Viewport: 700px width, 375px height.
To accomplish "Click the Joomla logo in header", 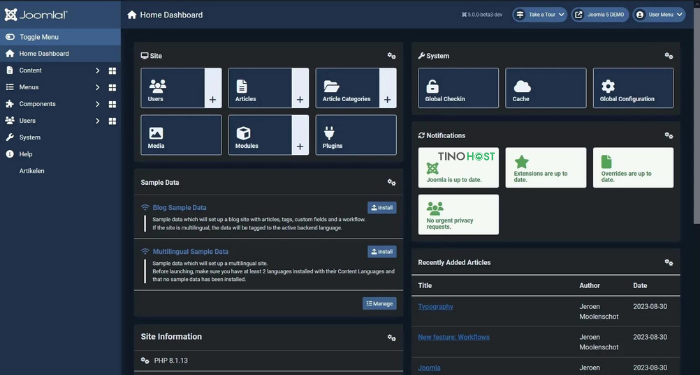I will (x=36, y=15).
